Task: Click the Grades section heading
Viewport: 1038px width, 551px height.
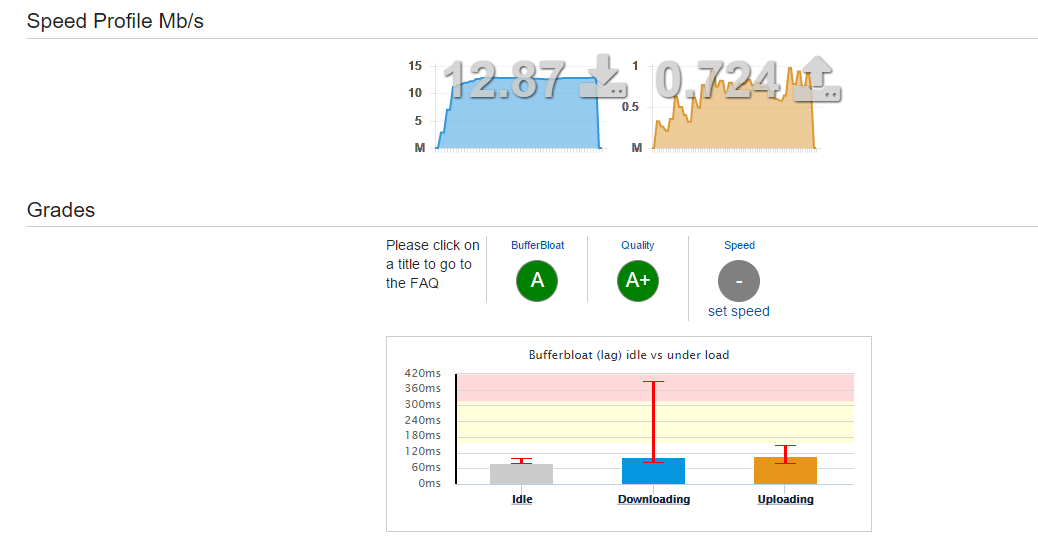Action: coord(61,210)
